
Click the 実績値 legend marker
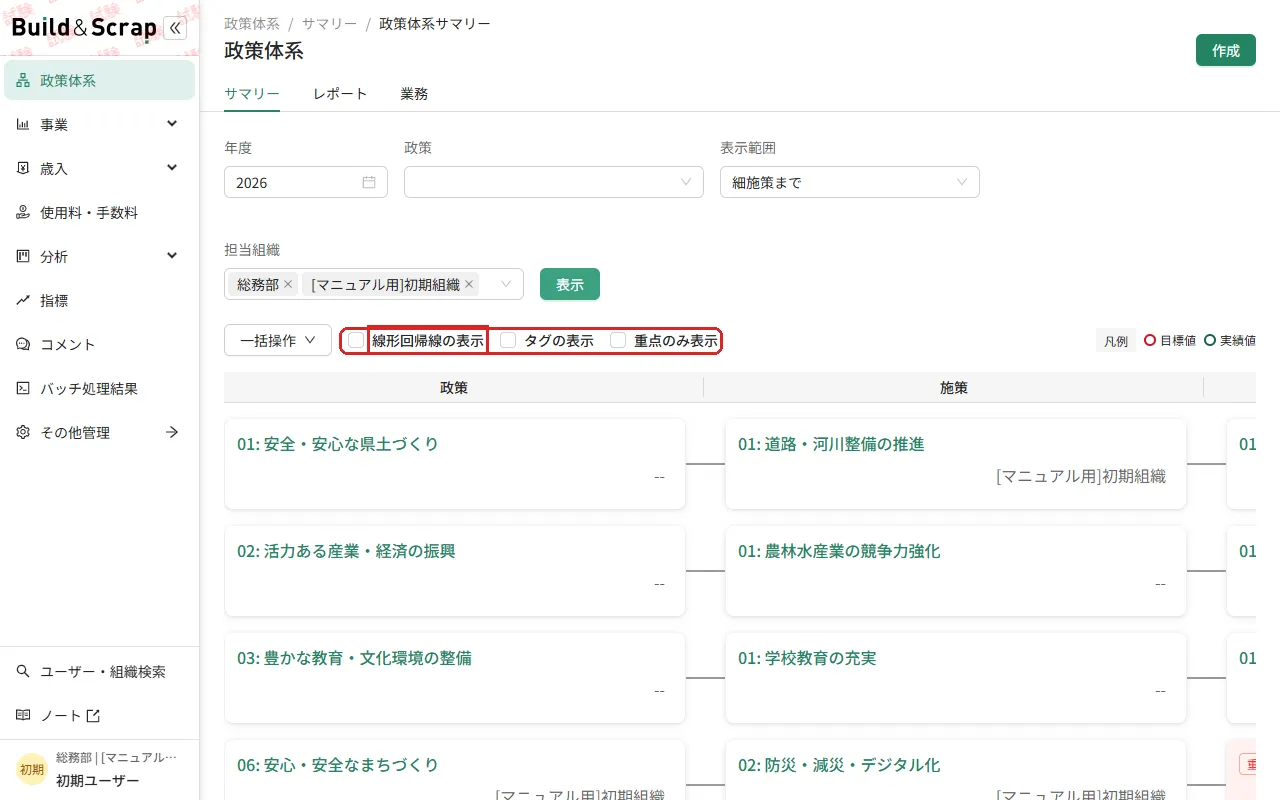[x=1210, y=341]
